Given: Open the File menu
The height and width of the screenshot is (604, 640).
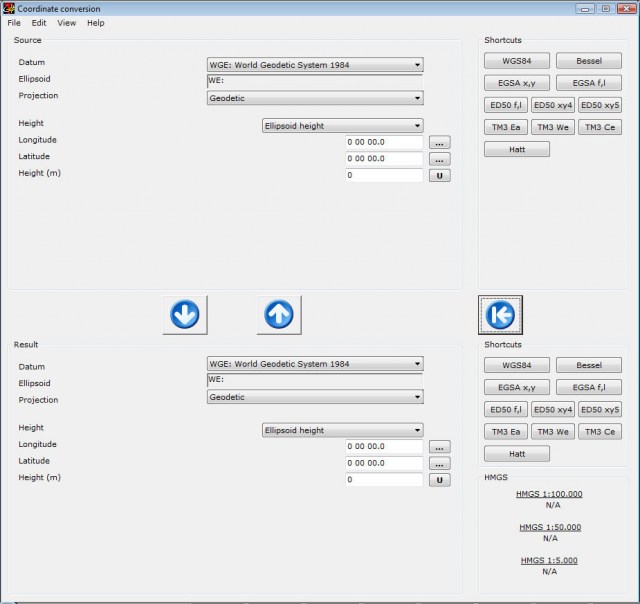Looking at the screenshot, I should point(14,22).
